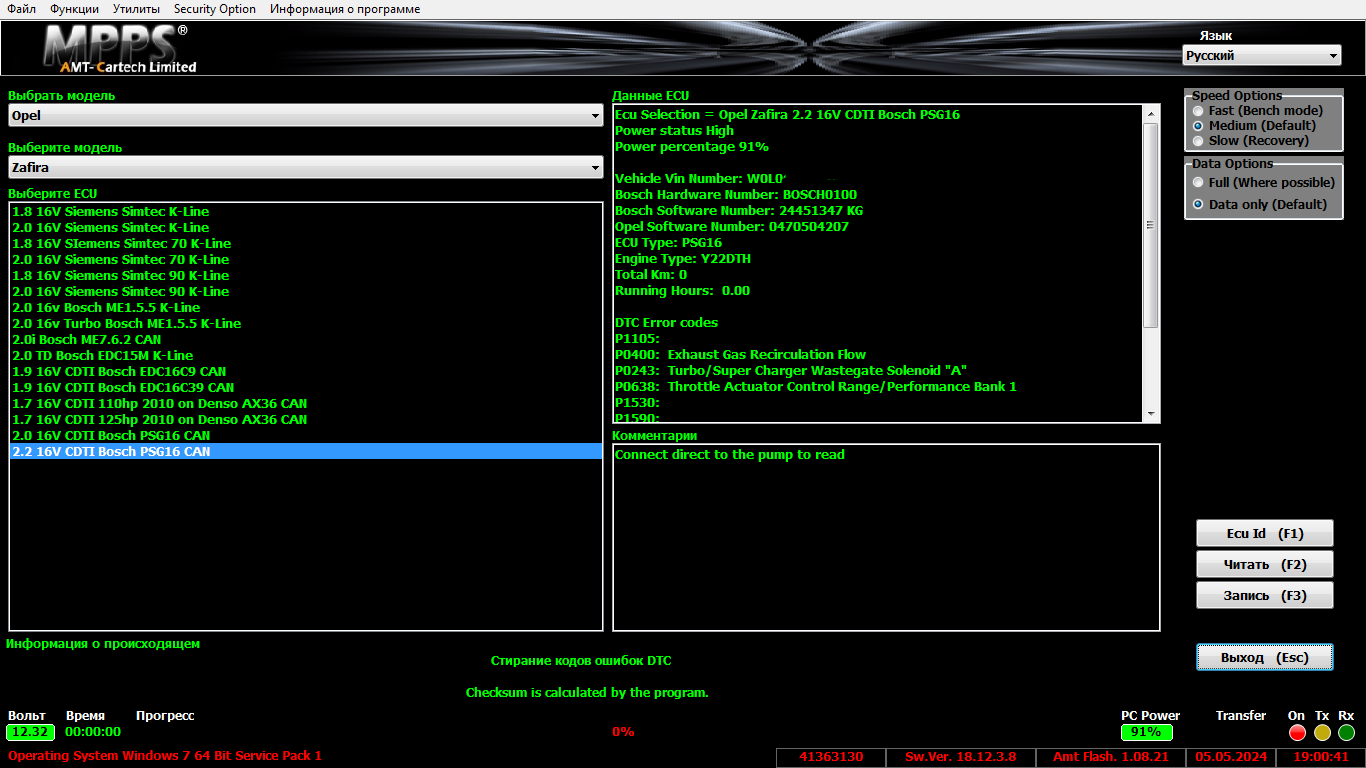Screen dimensions: 1366x768
Task: Click the PC Power 91% indicator
Action: [x=1144, y=732]
